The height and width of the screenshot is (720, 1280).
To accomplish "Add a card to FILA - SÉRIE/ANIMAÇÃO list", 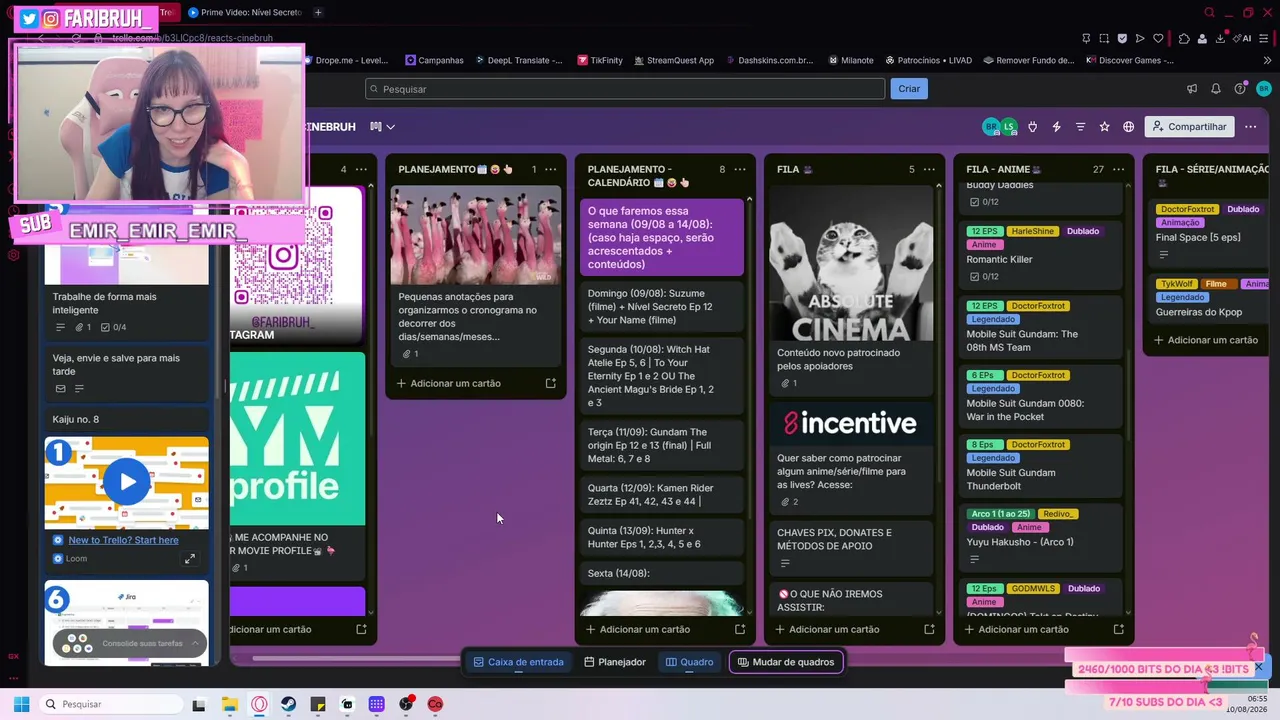I will (x=1206, y=340).
